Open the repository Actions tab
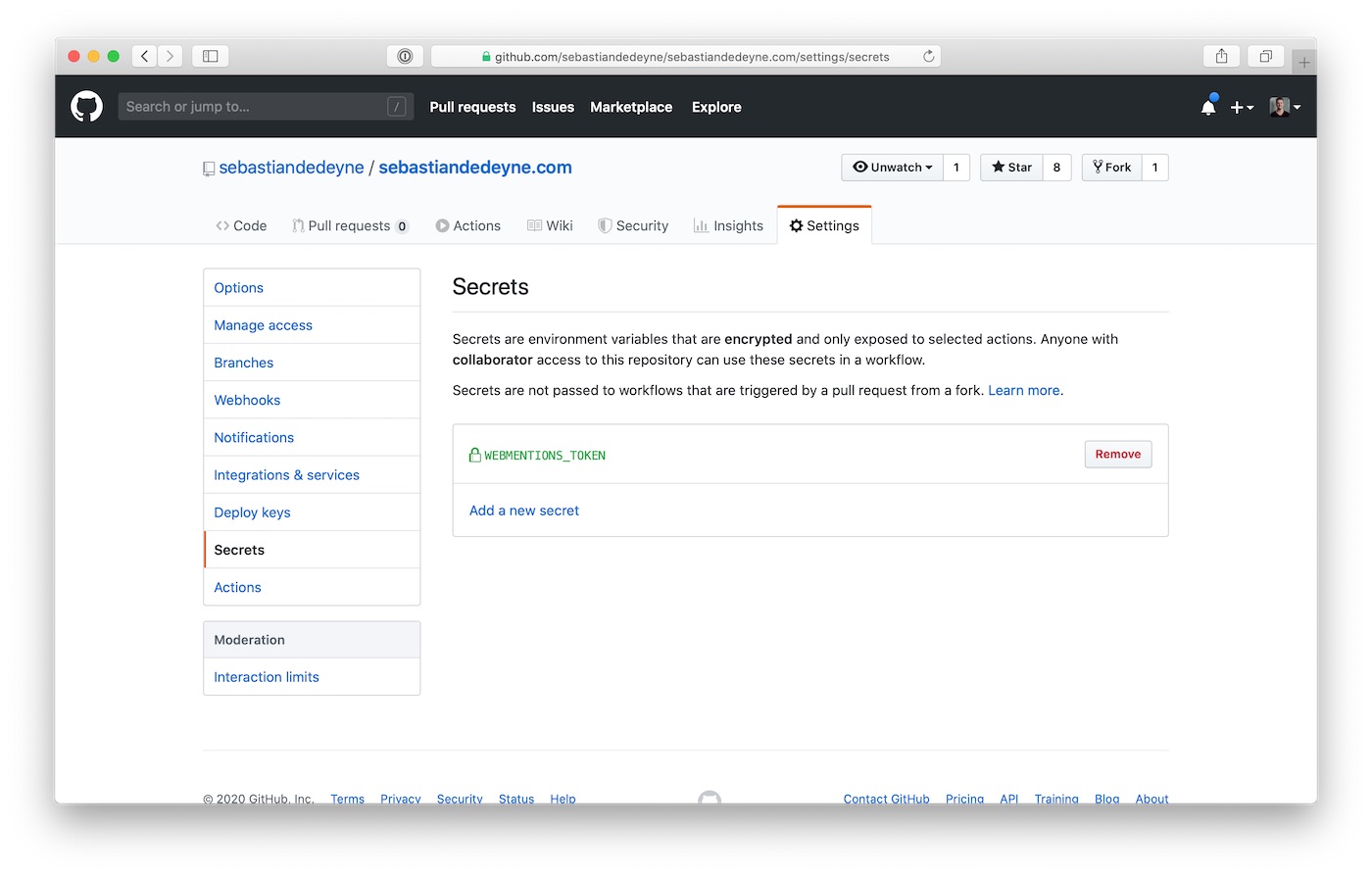The width and height of the screenshot is (1372, 876). tap(468, 225)
